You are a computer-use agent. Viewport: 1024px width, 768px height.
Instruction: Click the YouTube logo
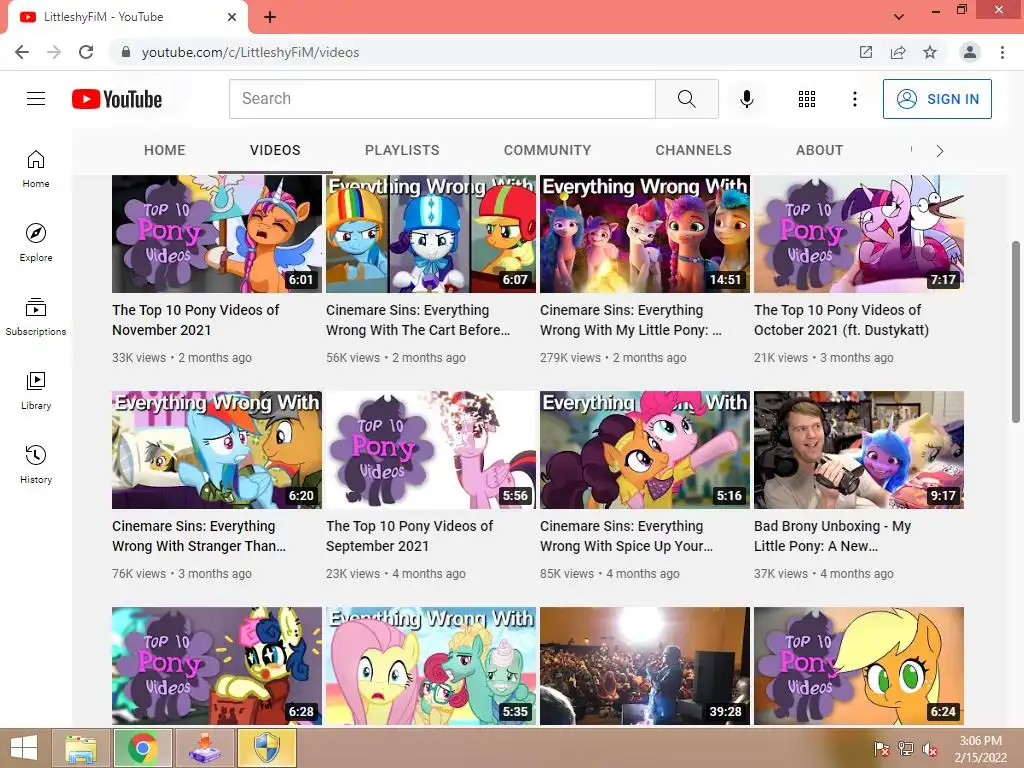coord(117,99)
